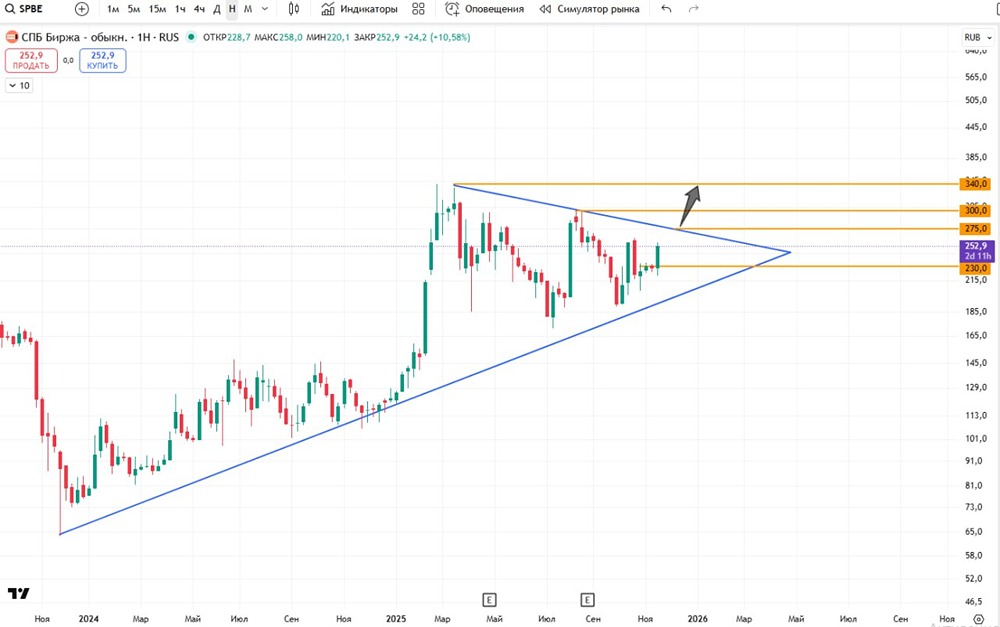Select the 275,0 price level label
The height and width of the screenshot is (627, 1000).
click(976, 228)
